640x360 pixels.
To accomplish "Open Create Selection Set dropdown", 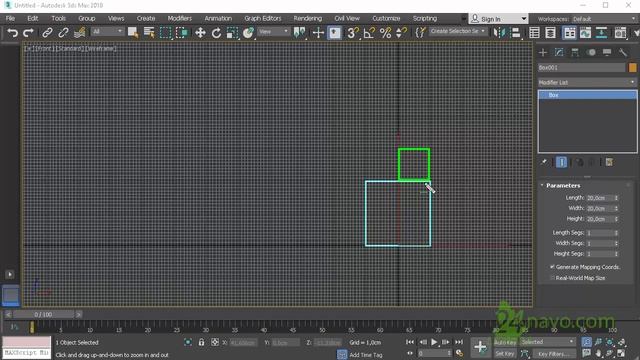I will pos(458,31).
